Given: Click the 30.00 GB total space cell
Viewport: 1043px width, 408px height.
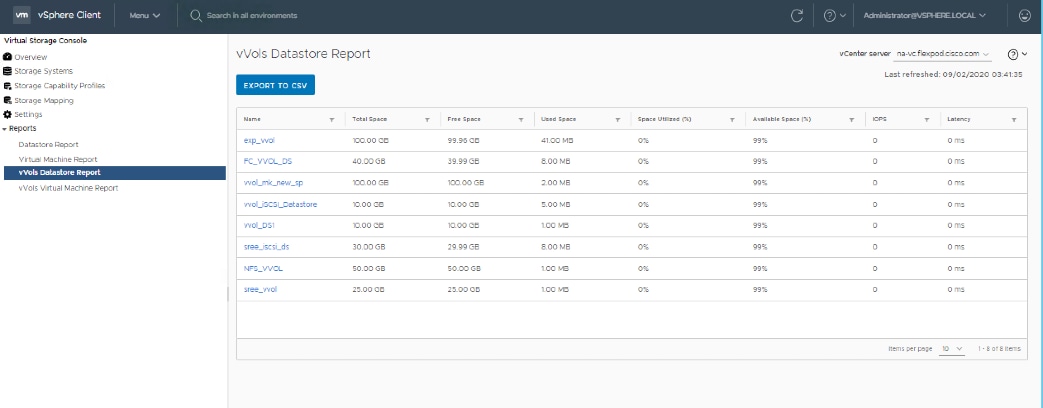Looking at the screenshot, I should pyautogui.click(x=368, y=247).
